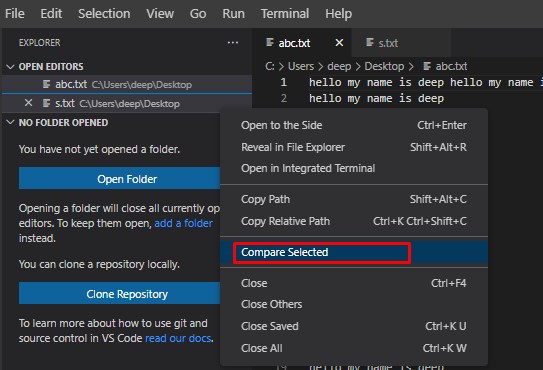Image resolution: width=543 pixels, height=370 pixels.
Task: Open the Selection menu
Action: pos(104,14)
